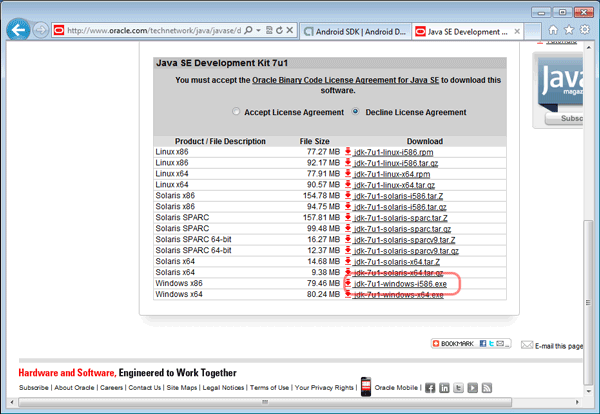Open Terms of Use footer link
The image size is (600, 414).
pyautogui.click(x=269, y=388)
